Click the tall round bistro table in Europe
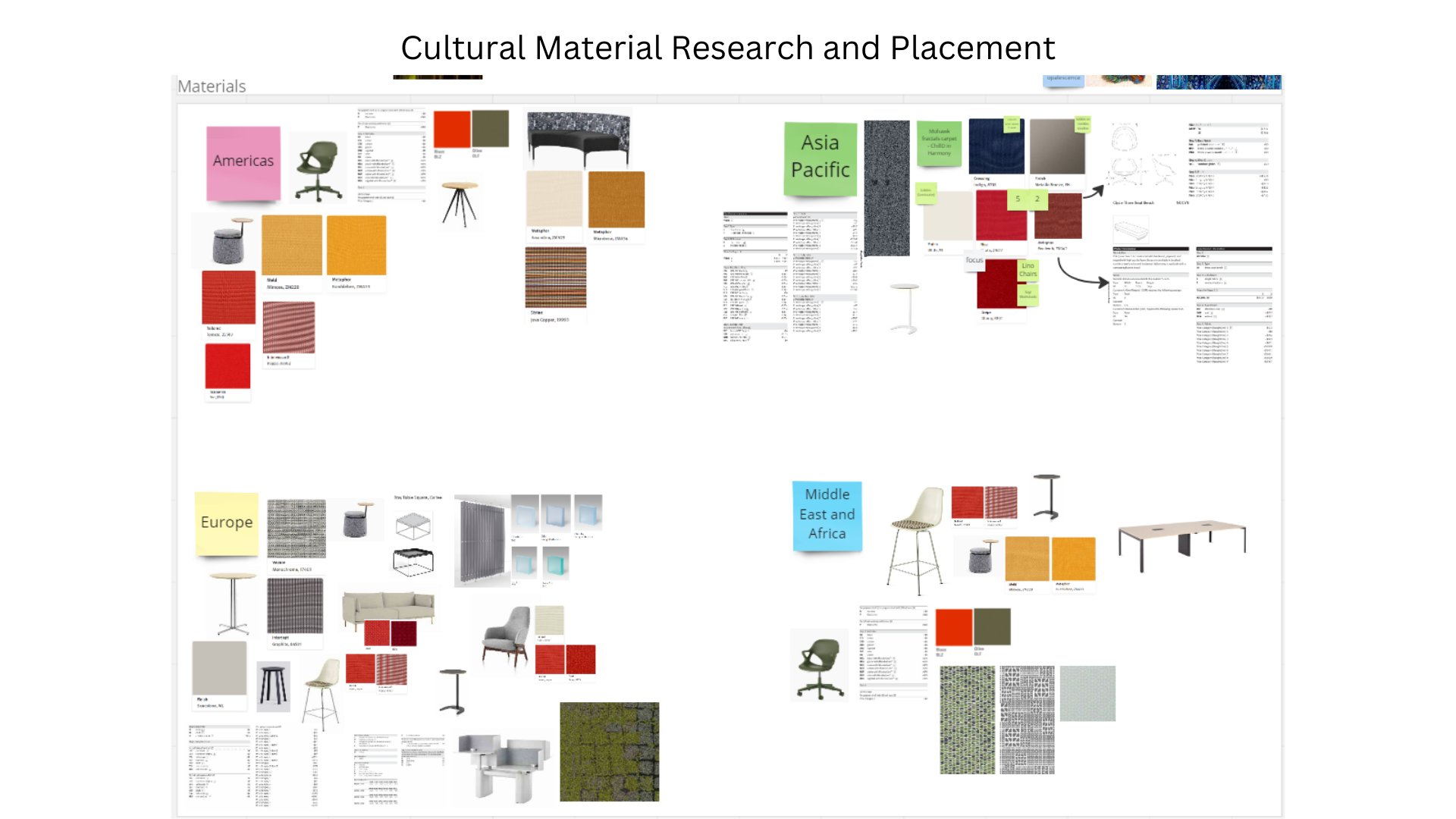The width and height of the screenshot is (1456, 819). click(233, 604)
